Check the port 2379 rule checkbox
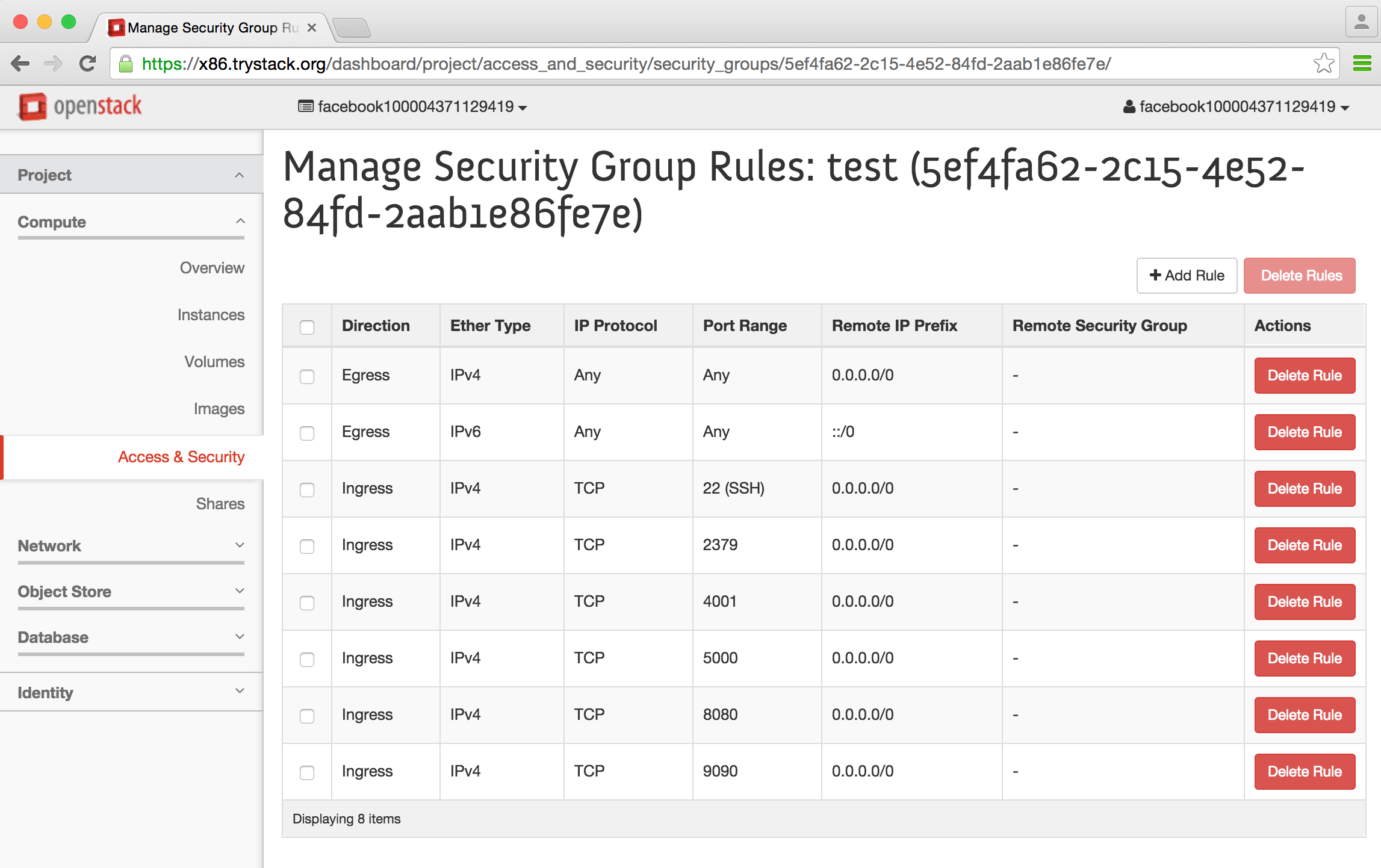Screen dimensions: 1381x868 coord(307,547)
